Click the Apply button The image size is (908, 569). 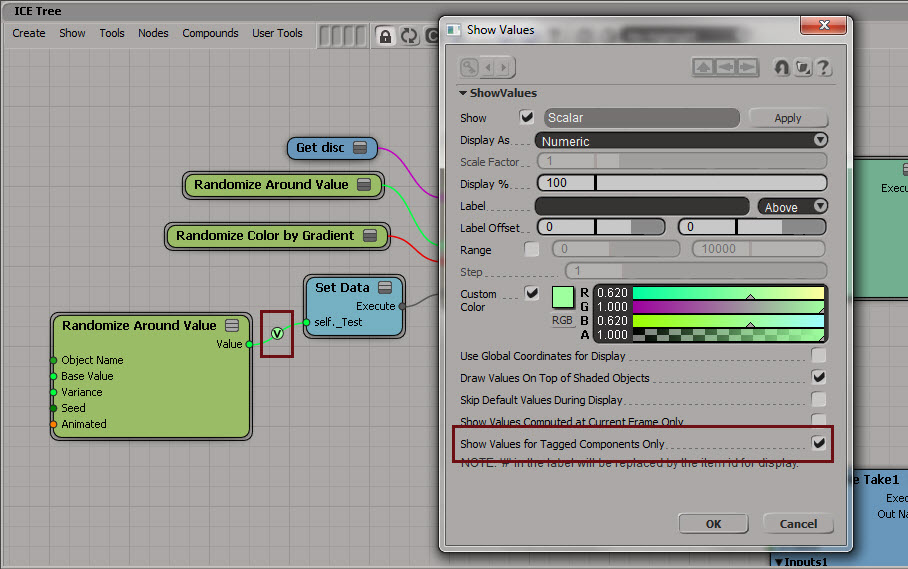(x=788, y=118)
